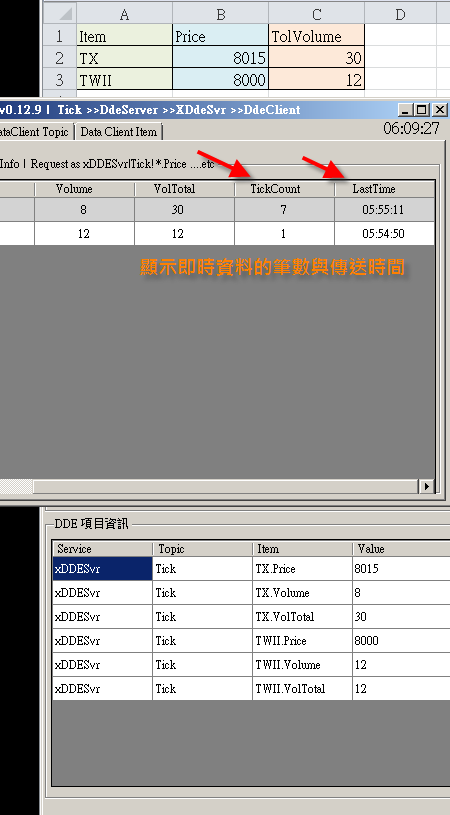450x815 pixels.
Task: Select Excel row 3 header
Action: coord(59,80)
